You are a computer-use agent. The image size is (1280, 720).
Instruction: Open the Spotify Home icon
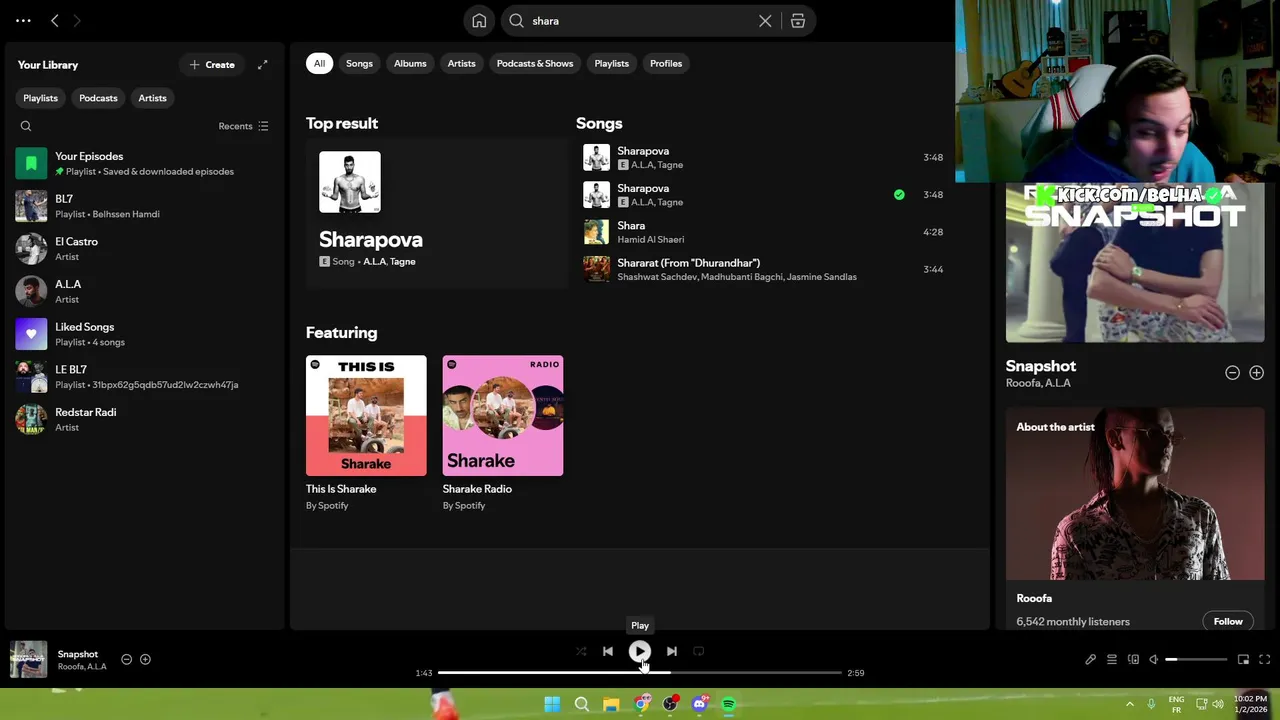(x=479, y=21)
